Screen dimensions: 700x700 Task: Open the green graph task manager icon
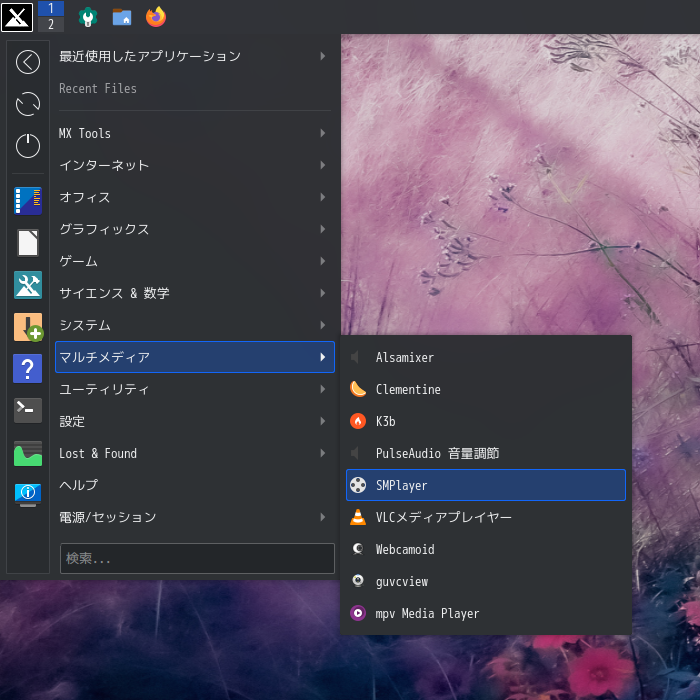point(28,453)
